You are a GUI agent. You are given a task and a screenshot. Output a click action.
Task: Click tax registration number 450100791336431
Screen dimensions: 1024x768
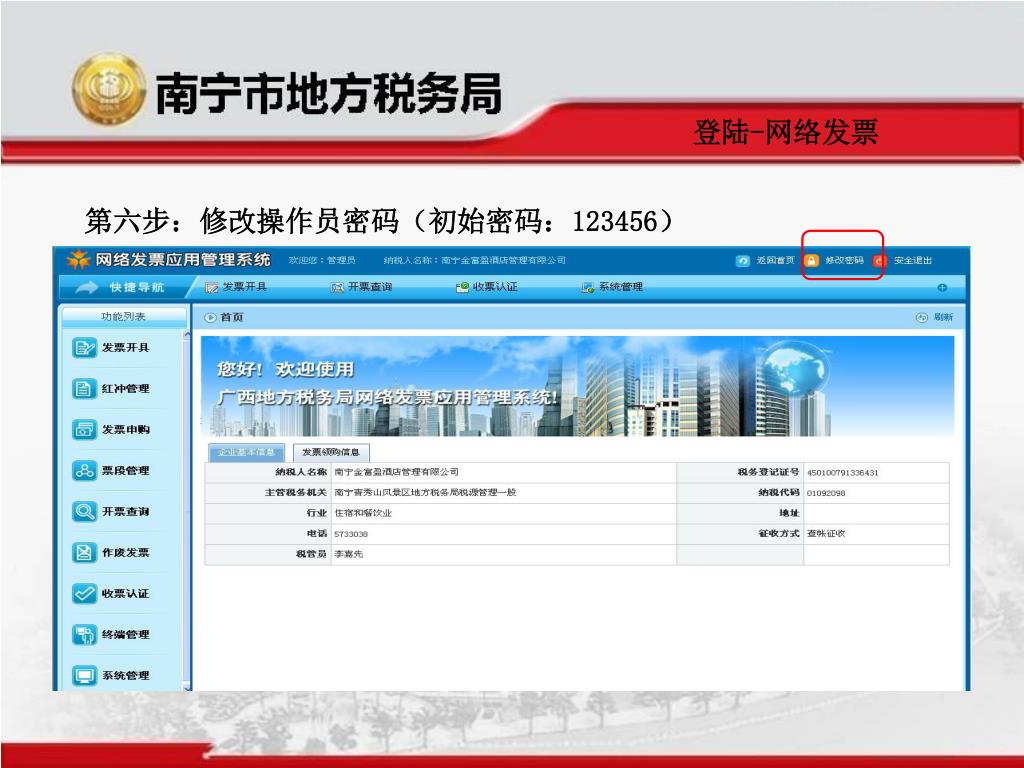pos(842,473)
